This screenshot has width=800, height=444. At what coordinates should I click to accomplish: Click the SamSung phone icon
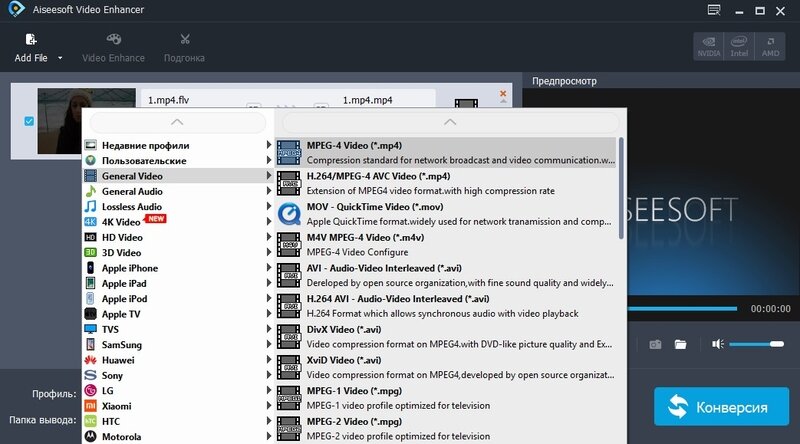(90, 344)
